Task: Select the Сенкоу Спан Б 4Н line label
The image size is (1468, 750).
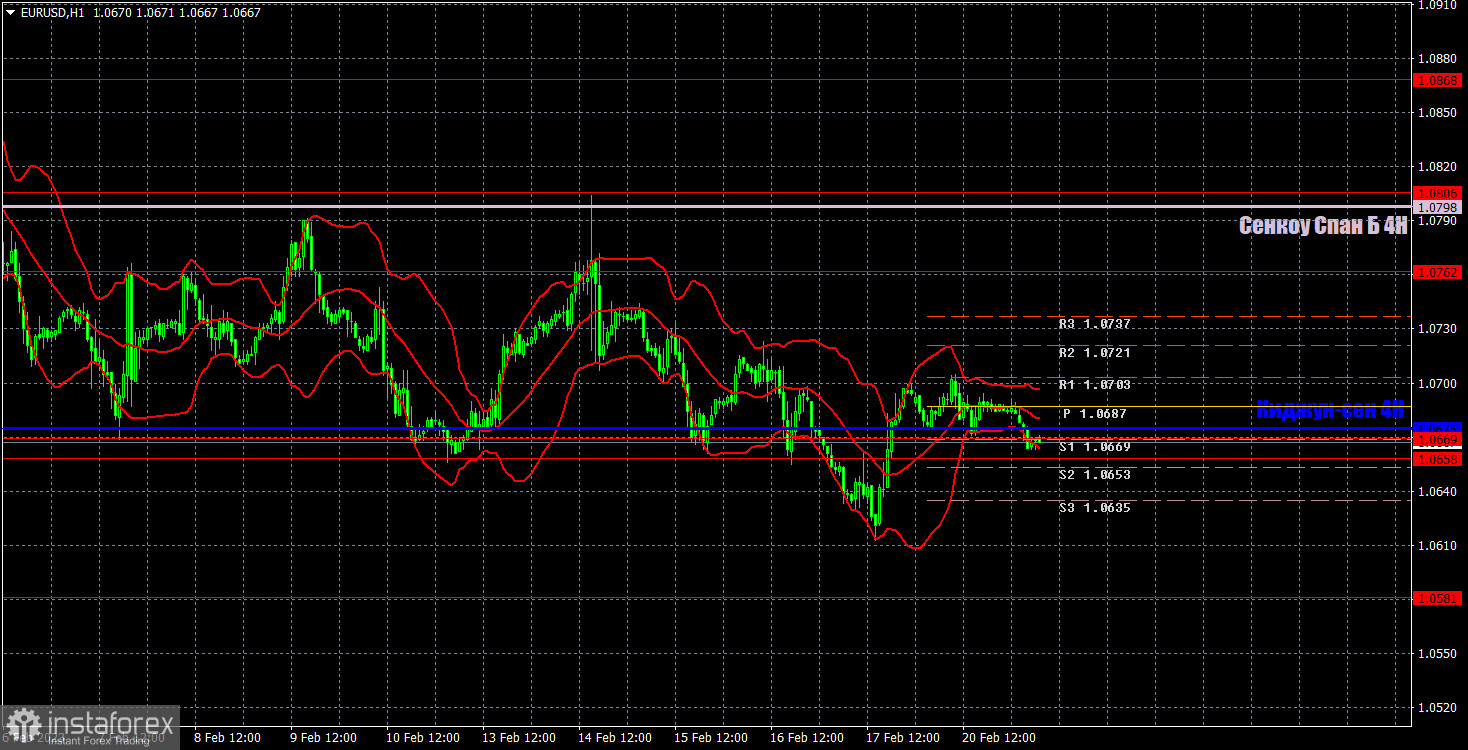Action: click(x=1323, y=226)
